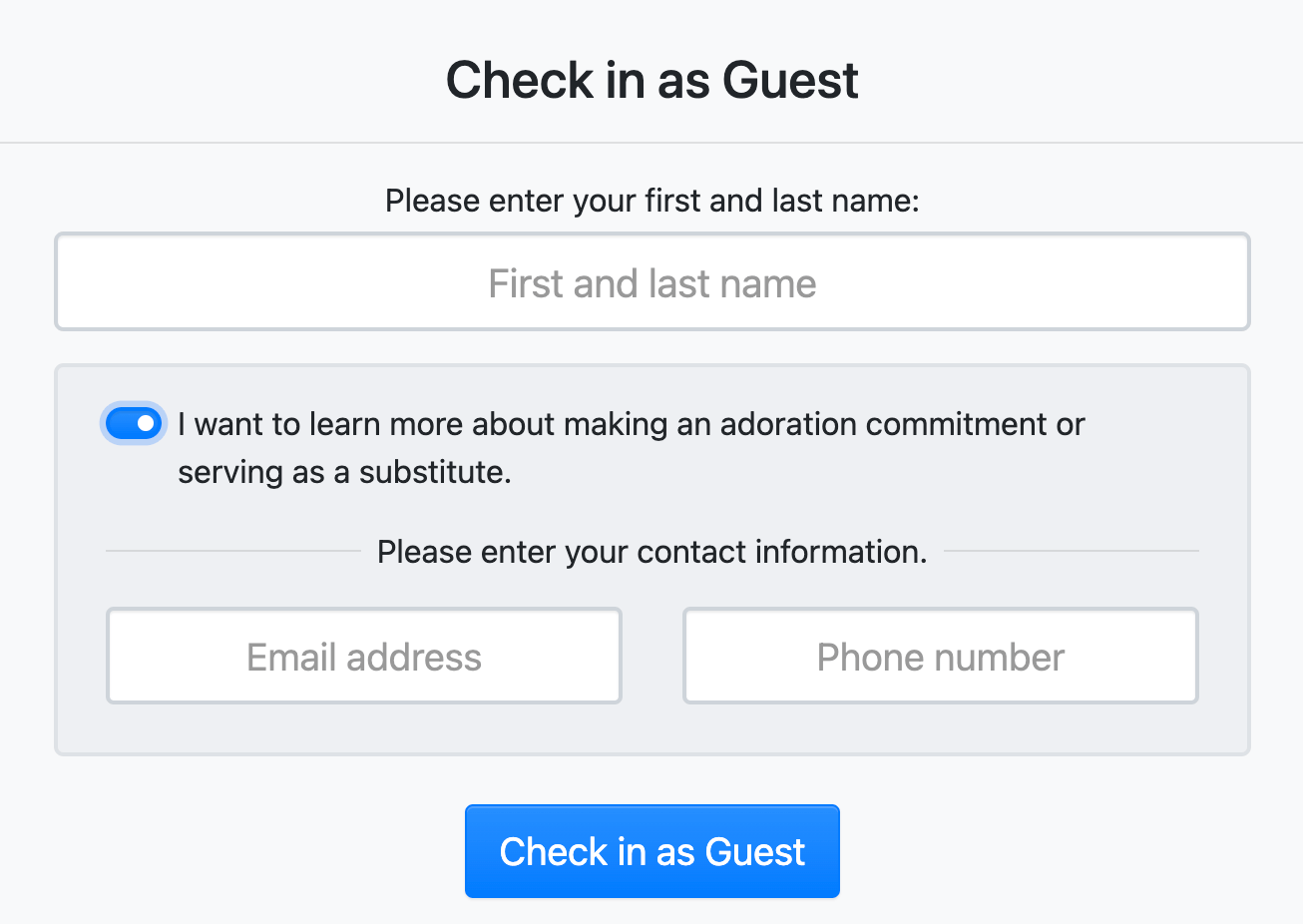This screenshot has height=924, width=1303.
Task: Click the First and last name field
Action: [x=651, y=282]
